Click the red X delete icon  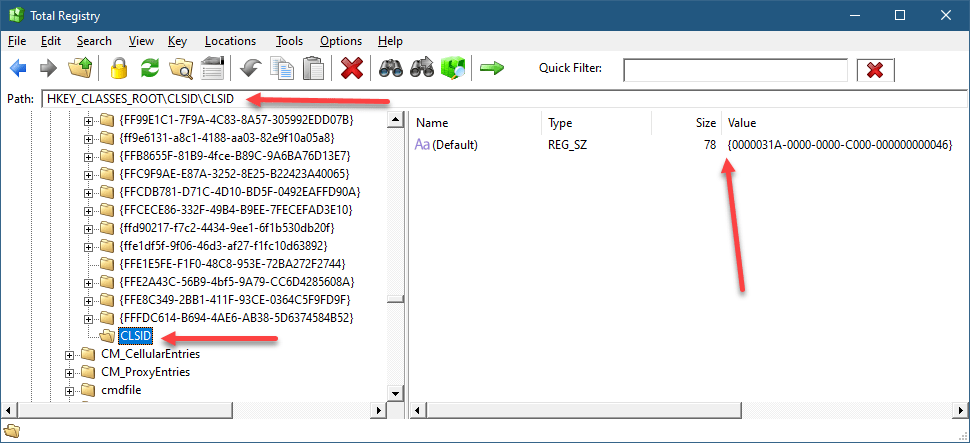coord(352,69)
